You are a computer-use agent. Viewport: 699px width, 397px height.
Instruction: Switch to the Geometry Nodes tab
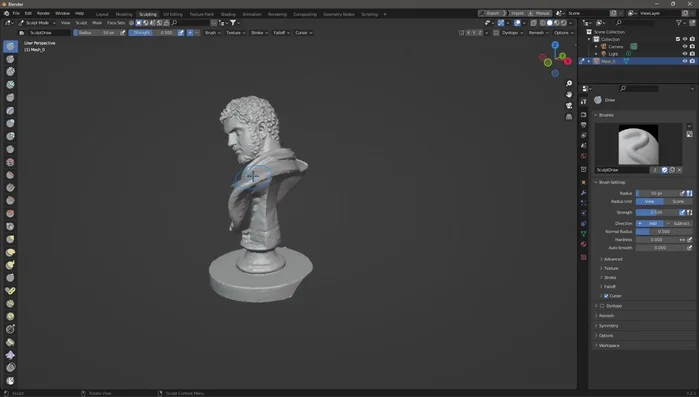click(x=339, y=14)
